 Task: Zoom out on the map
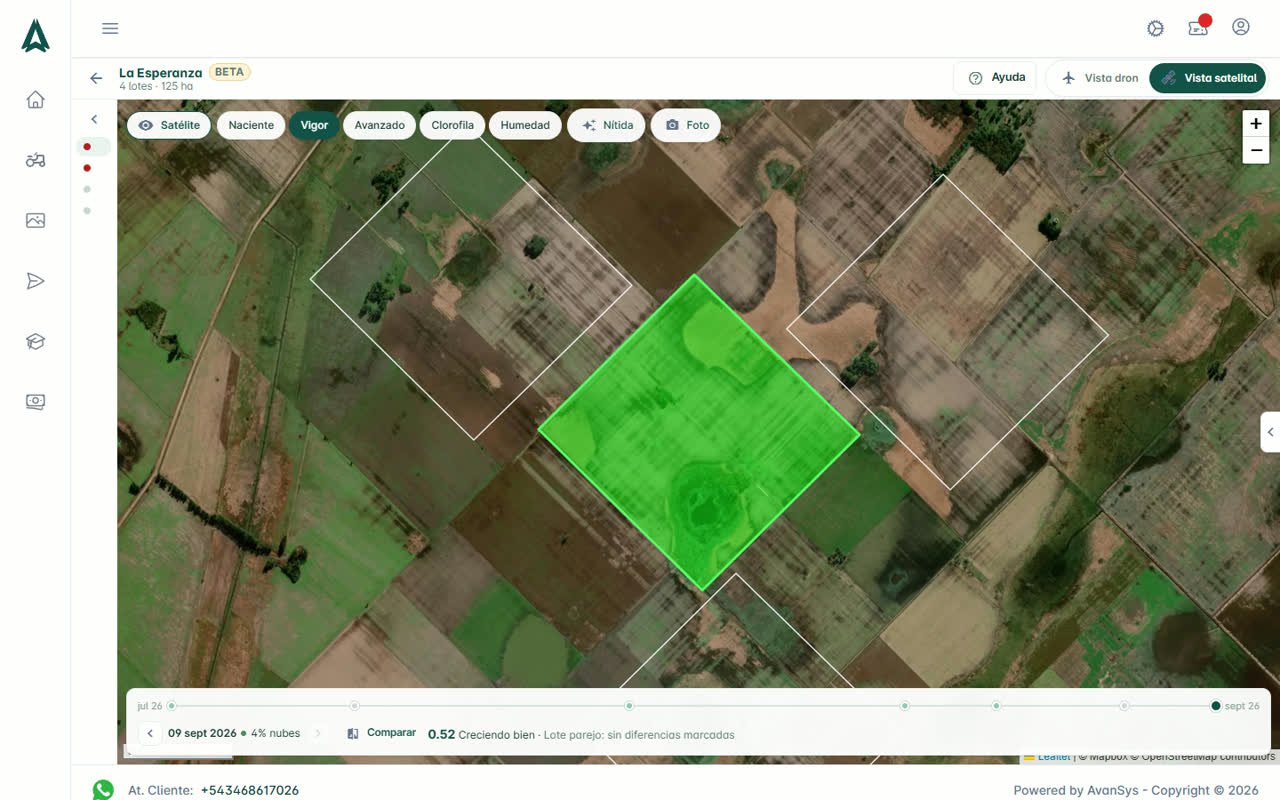1256,150
